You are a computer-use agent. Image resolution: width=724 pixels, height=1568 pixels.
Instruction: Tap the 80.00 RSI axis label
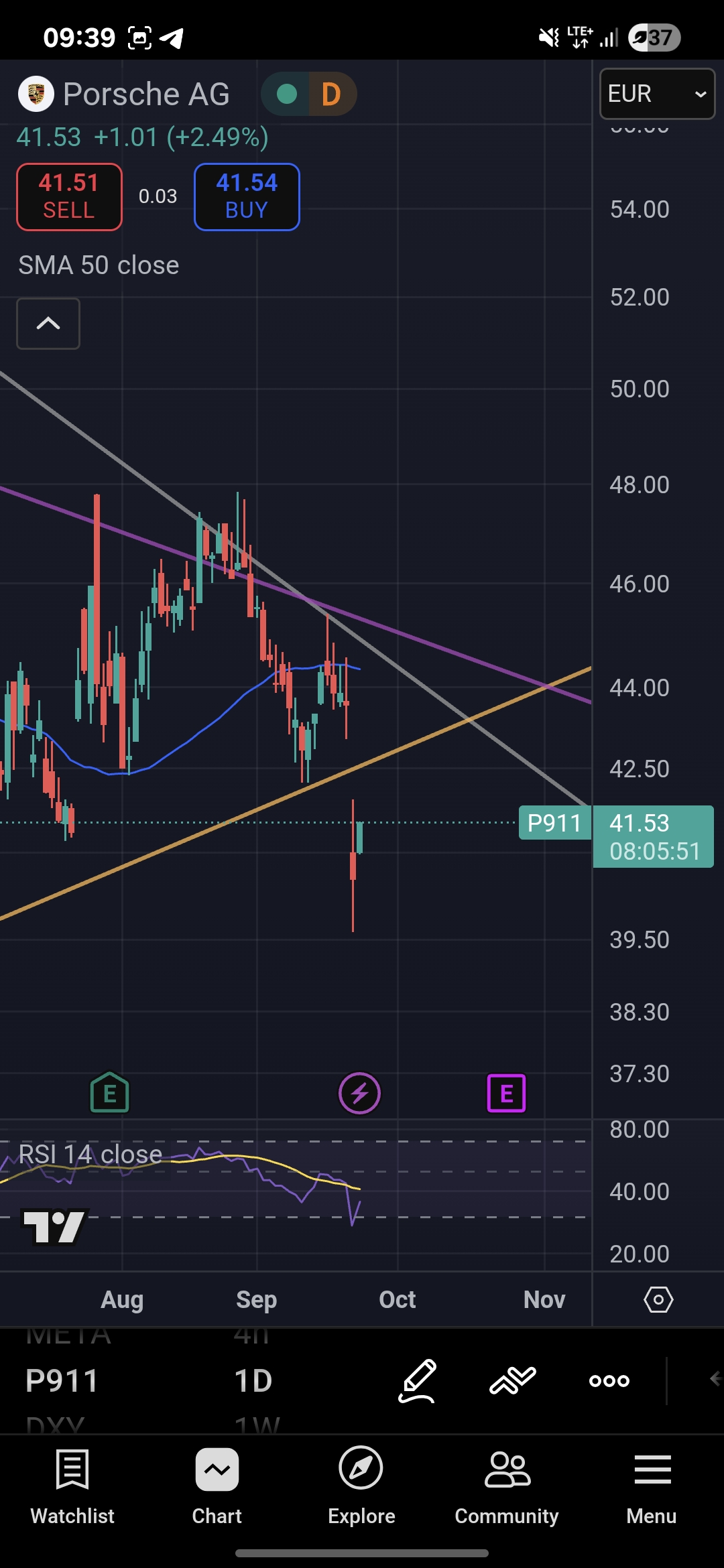pos(640,1130)
